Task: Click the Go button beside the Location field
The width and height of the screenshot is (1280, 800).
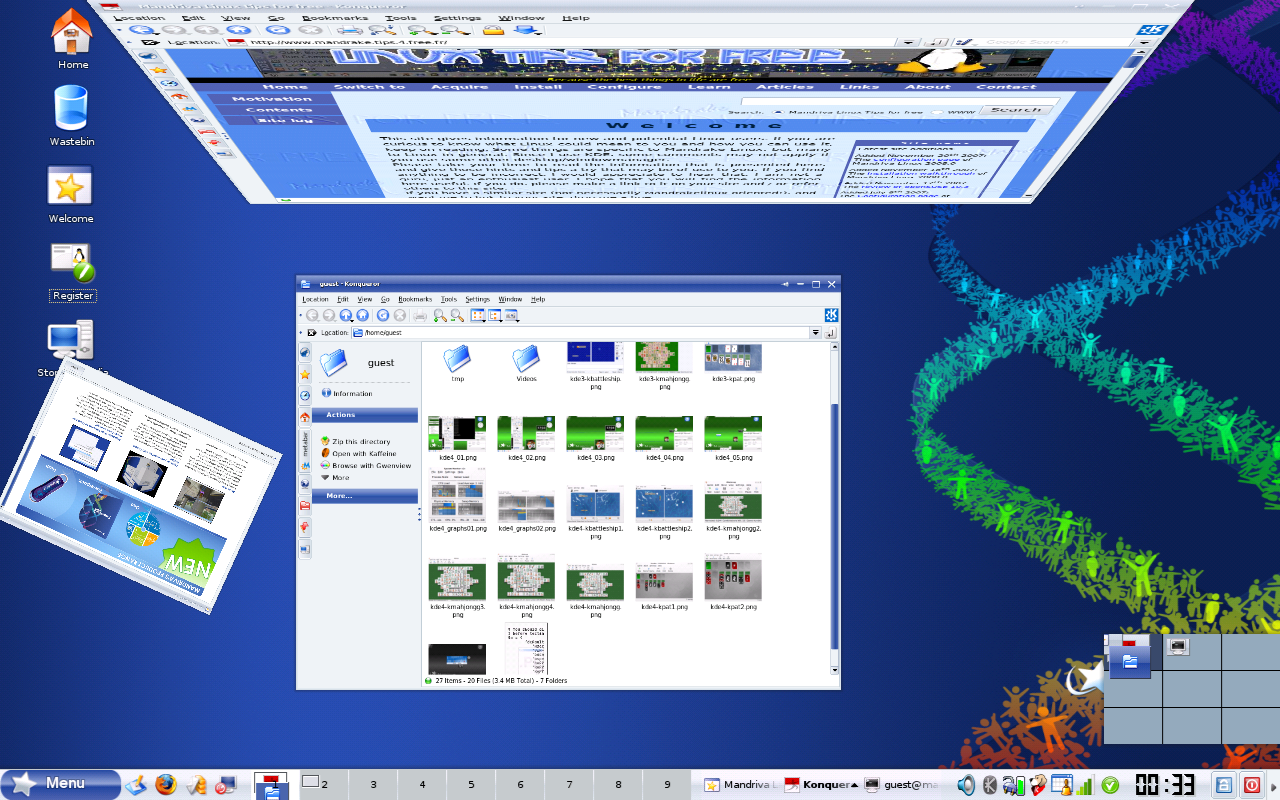Action: coord(830,332)
